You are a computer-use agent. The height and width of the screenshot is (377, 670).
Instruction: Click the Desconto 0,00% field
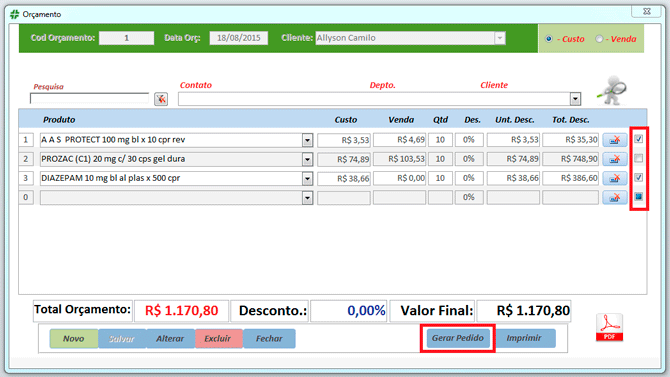pos(348,311)
